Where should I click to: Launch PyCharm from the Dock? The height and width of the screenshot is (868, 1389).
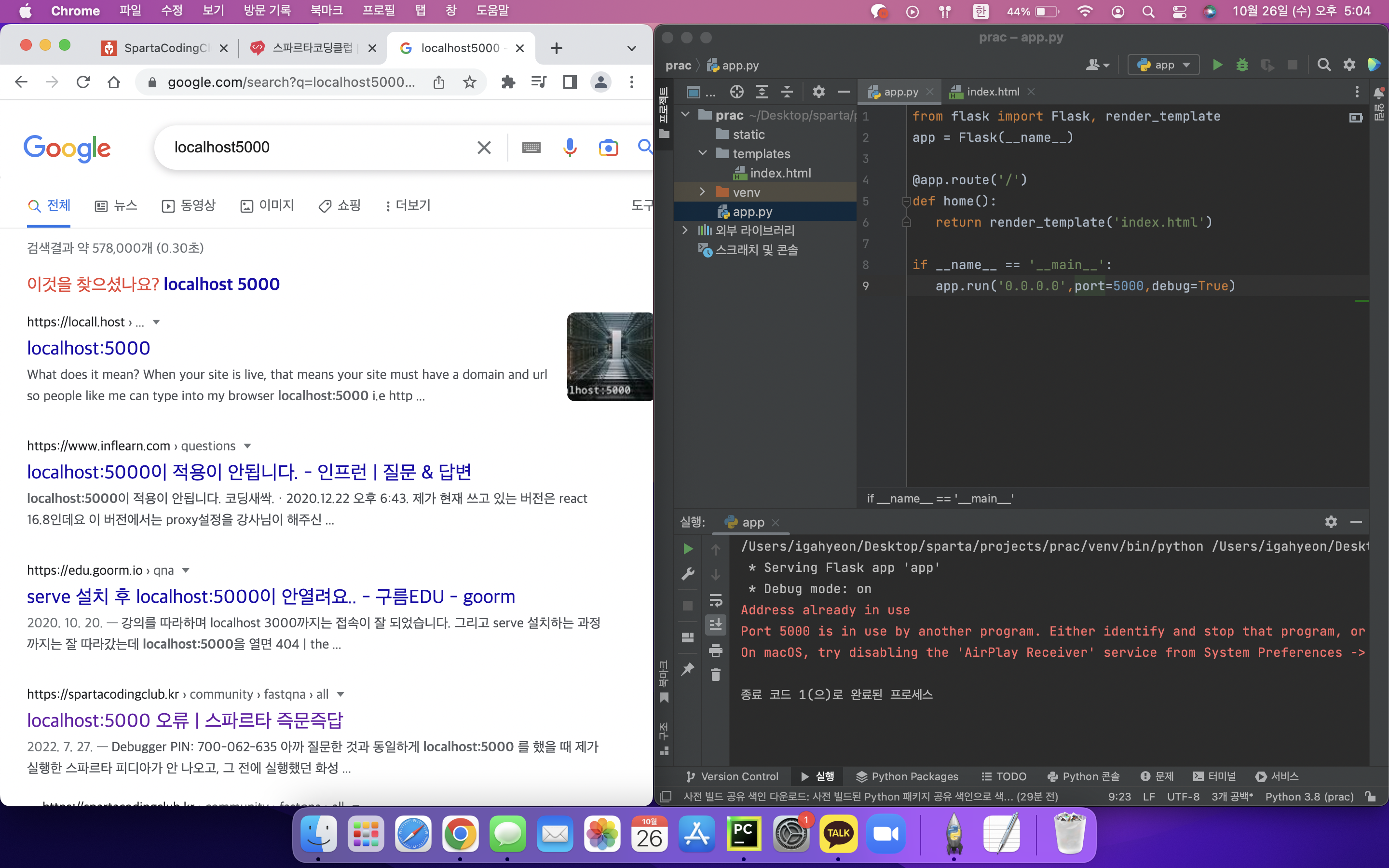point(743,834)
